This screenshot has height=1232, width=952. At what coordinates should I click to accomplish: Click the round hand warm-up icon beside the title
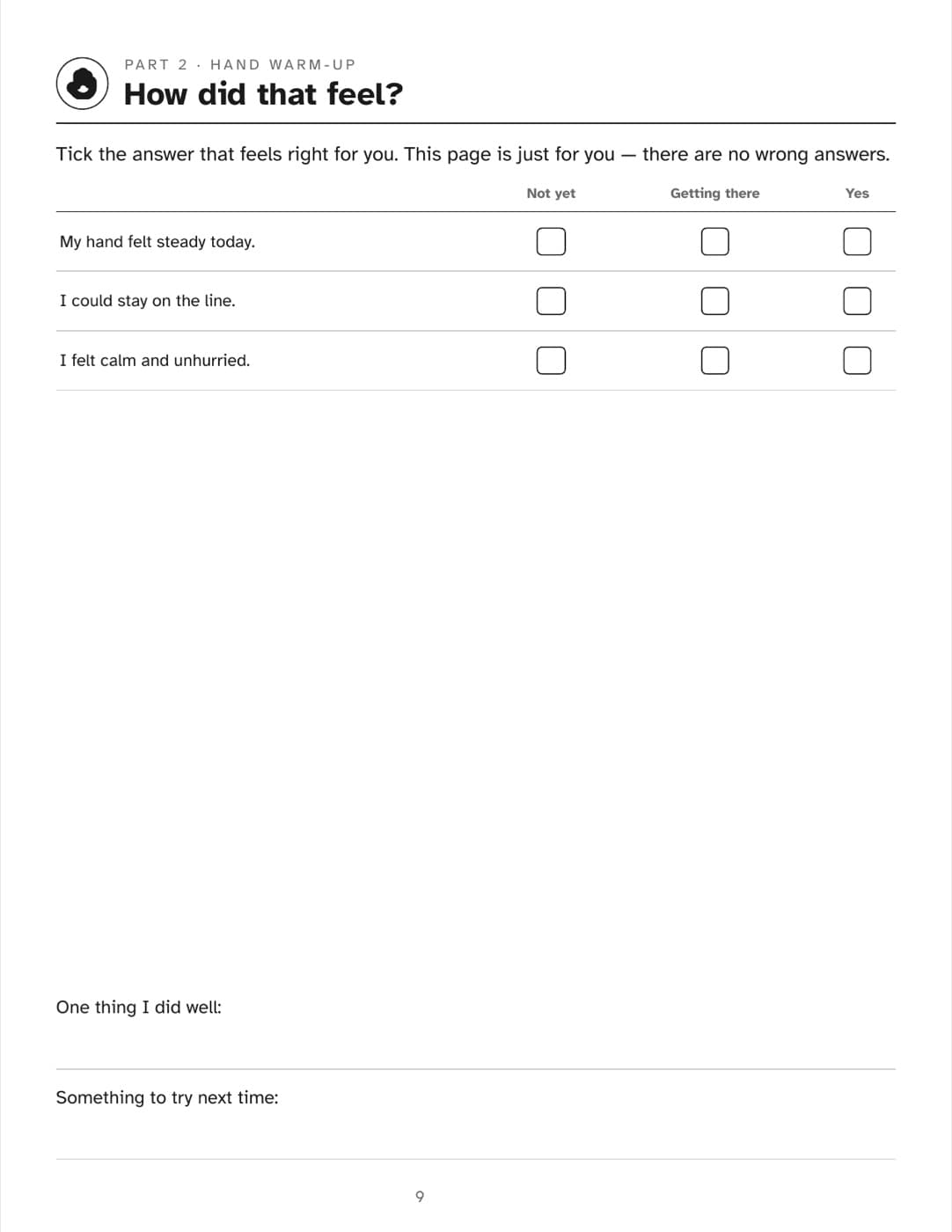83,84
